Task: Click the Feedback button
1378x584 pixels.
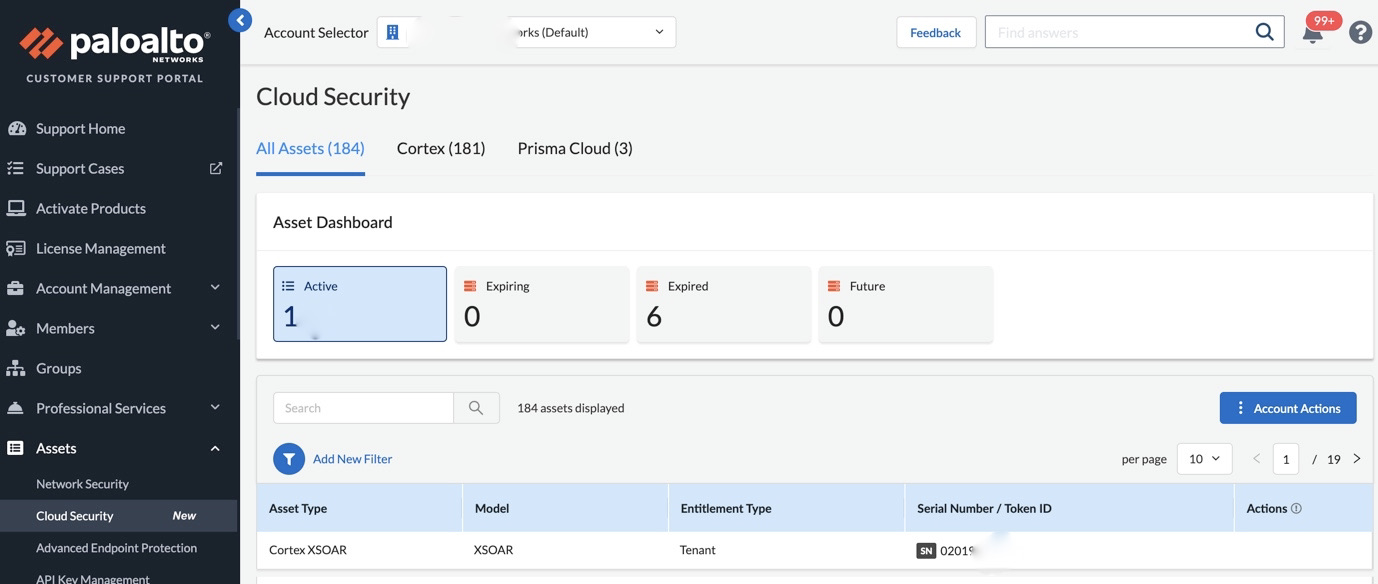Action: coord(936,32)
